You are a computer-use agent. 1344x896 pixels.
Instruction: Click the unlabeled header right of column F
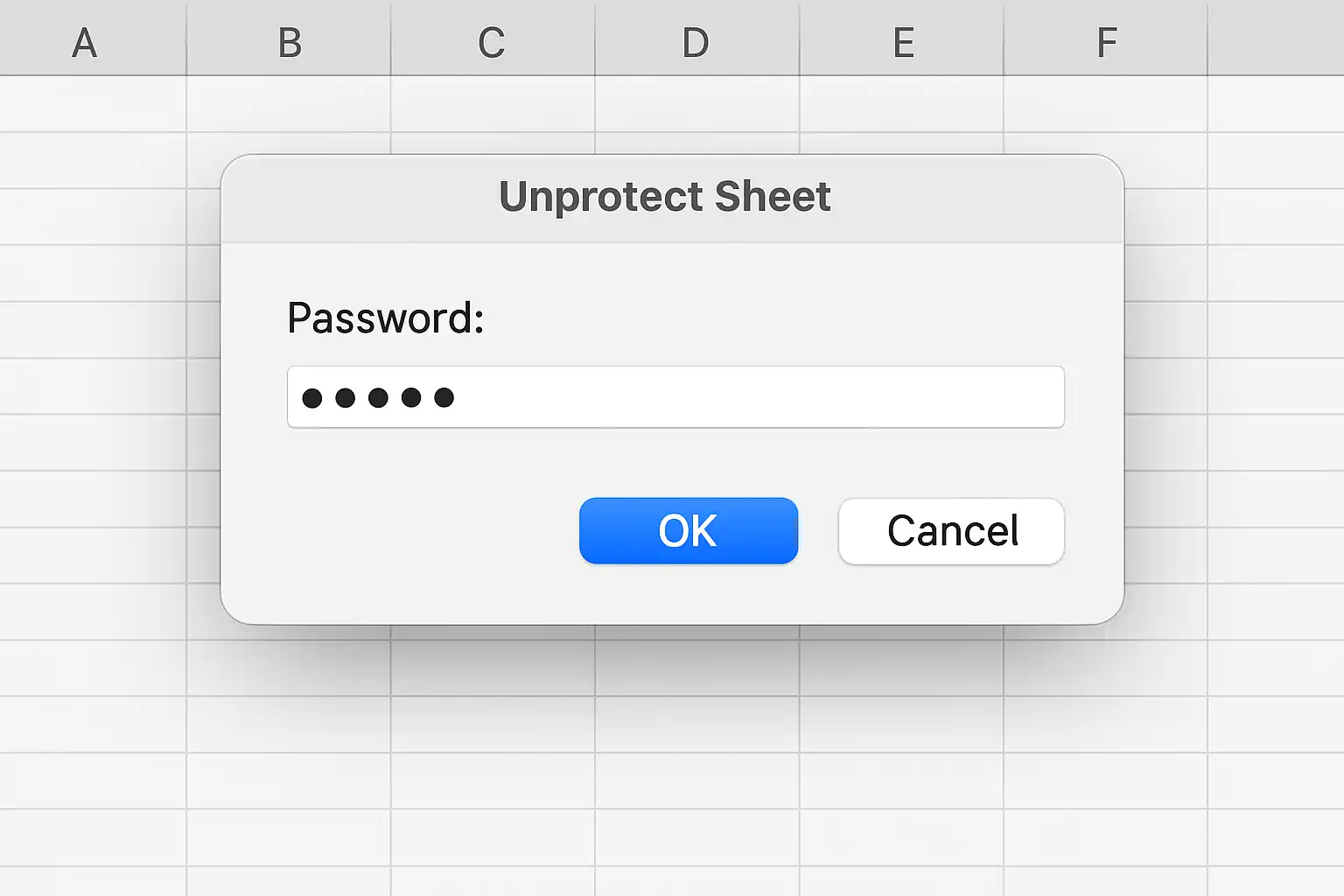click(x=1276, y=38)
